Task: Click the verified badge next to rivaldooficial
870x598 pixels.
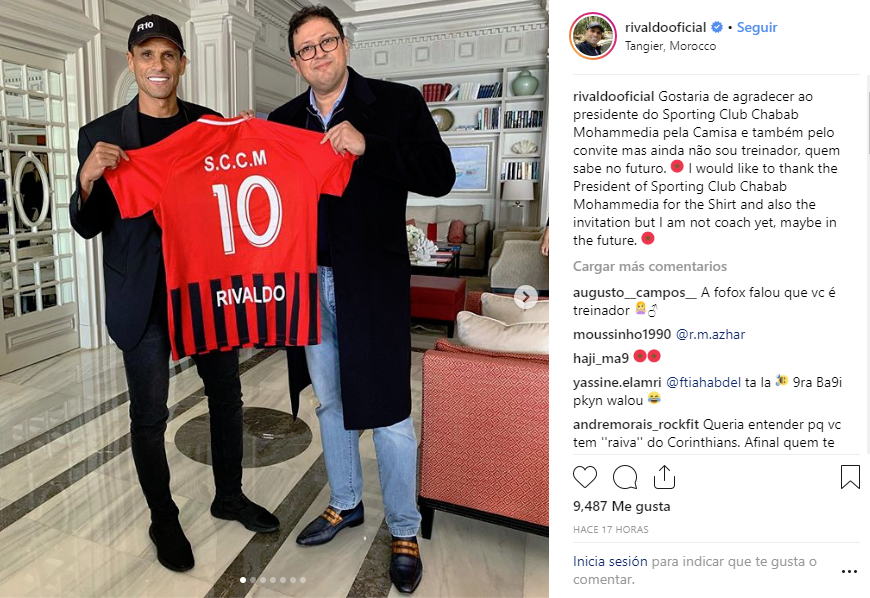Action: [717, 27]
